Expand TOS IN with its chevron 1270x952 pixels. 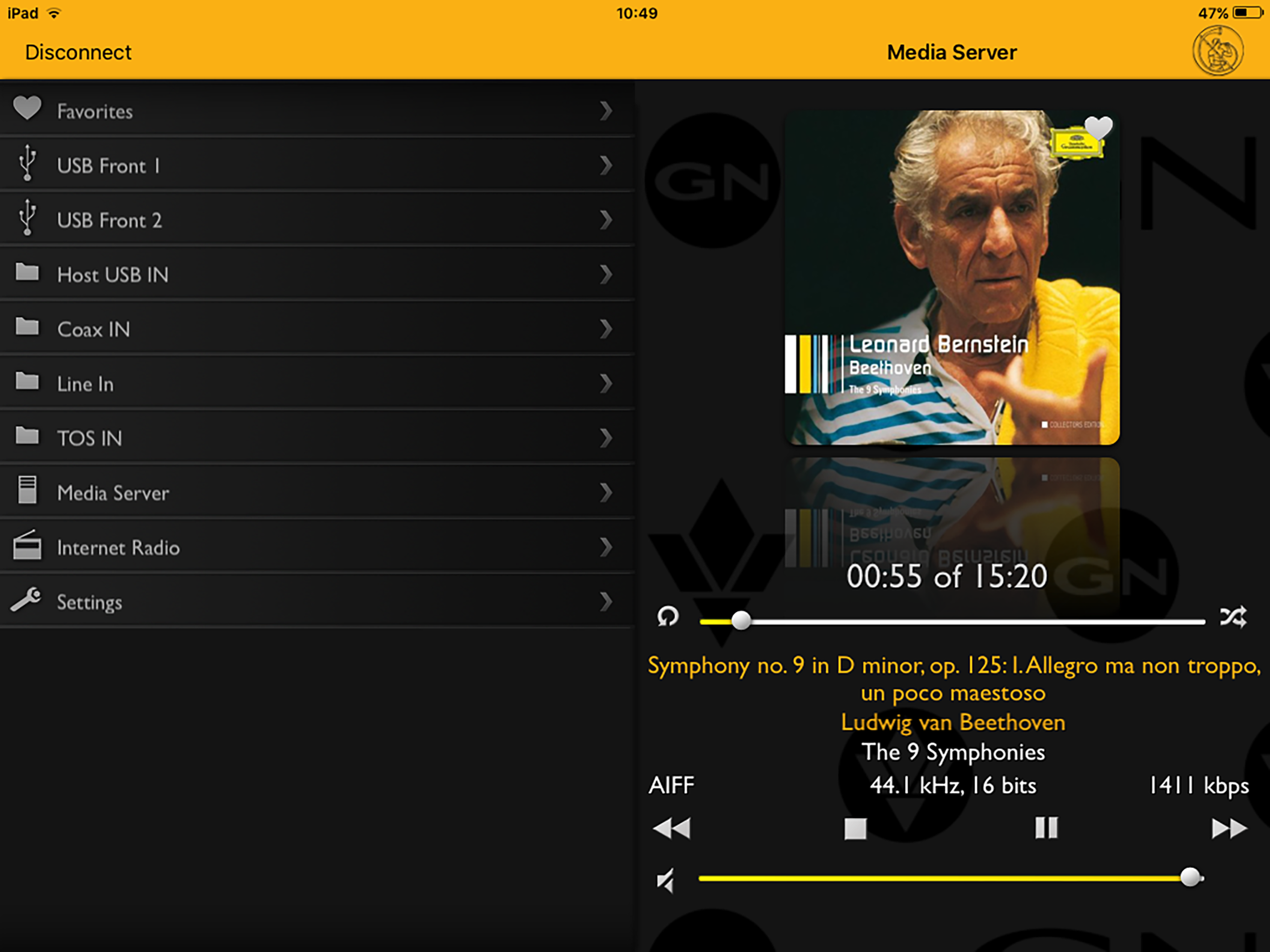coord(606,438)
